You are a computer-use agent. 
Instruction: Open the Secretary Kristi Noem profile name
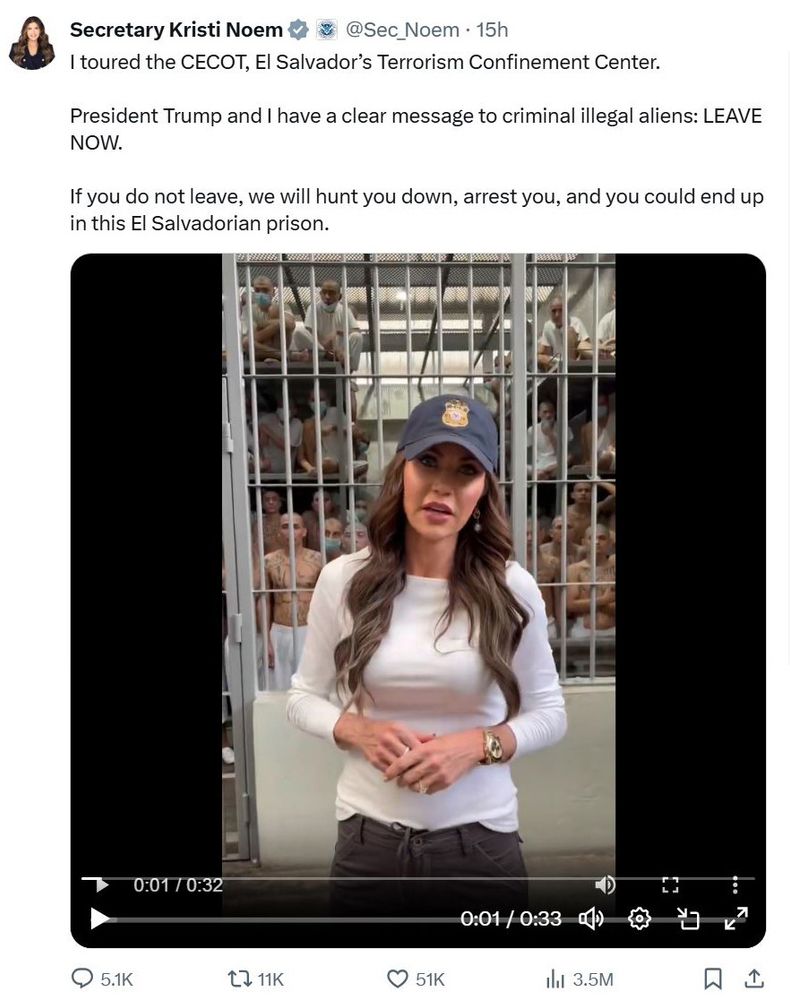click(x=176, y=29)
